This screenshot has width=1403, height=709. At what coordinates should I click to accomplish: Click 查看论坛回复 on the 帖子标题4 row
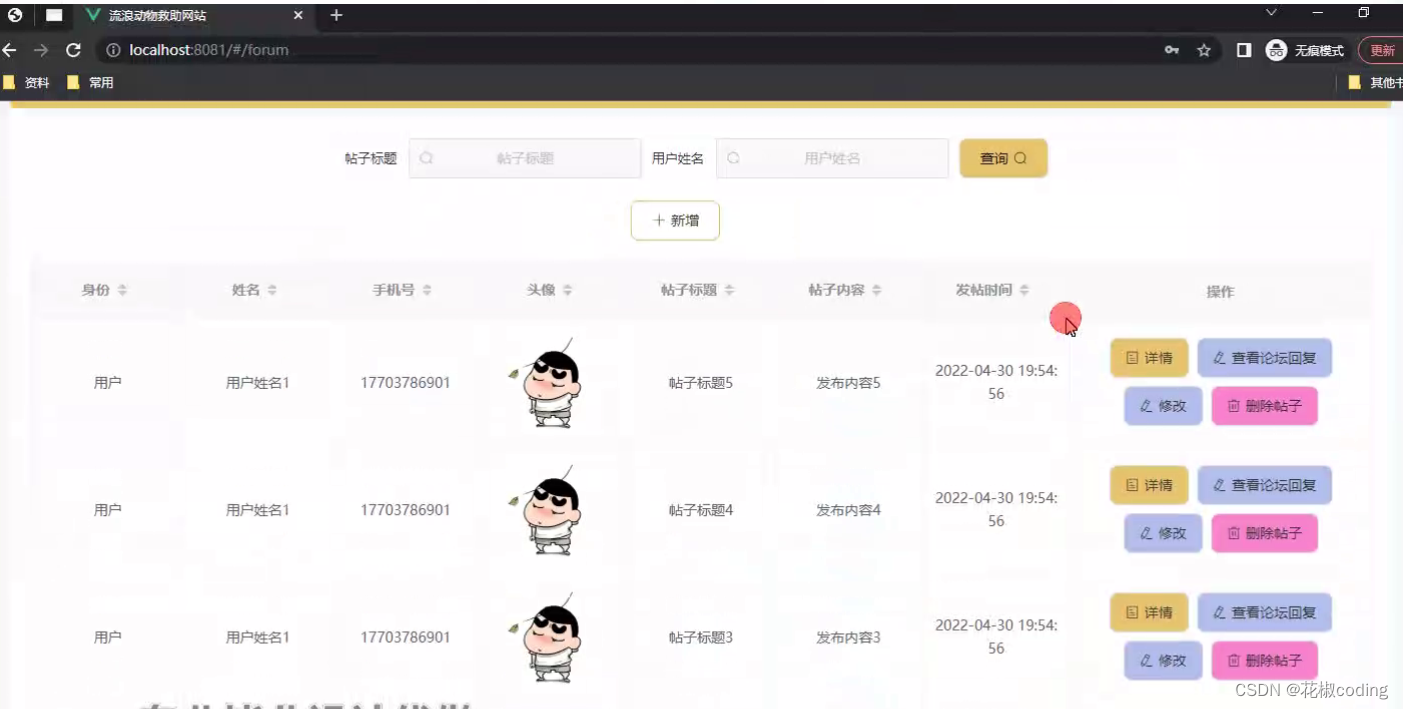(1264, 485)
